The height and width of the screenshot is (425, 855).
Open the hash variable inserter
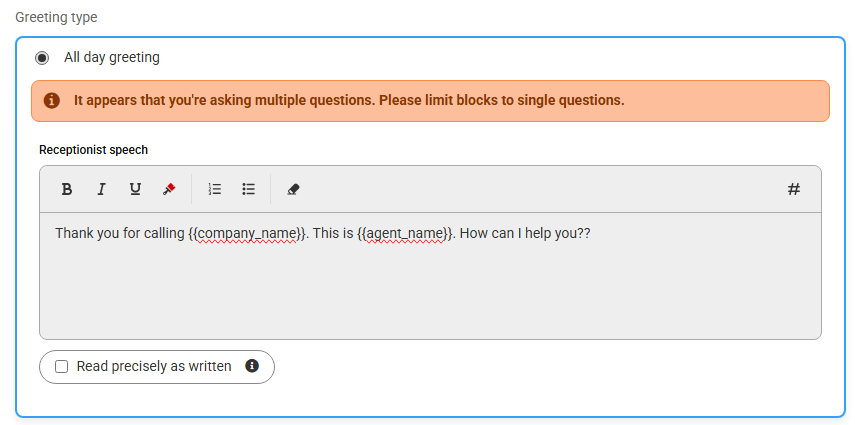tap(794, 189)
